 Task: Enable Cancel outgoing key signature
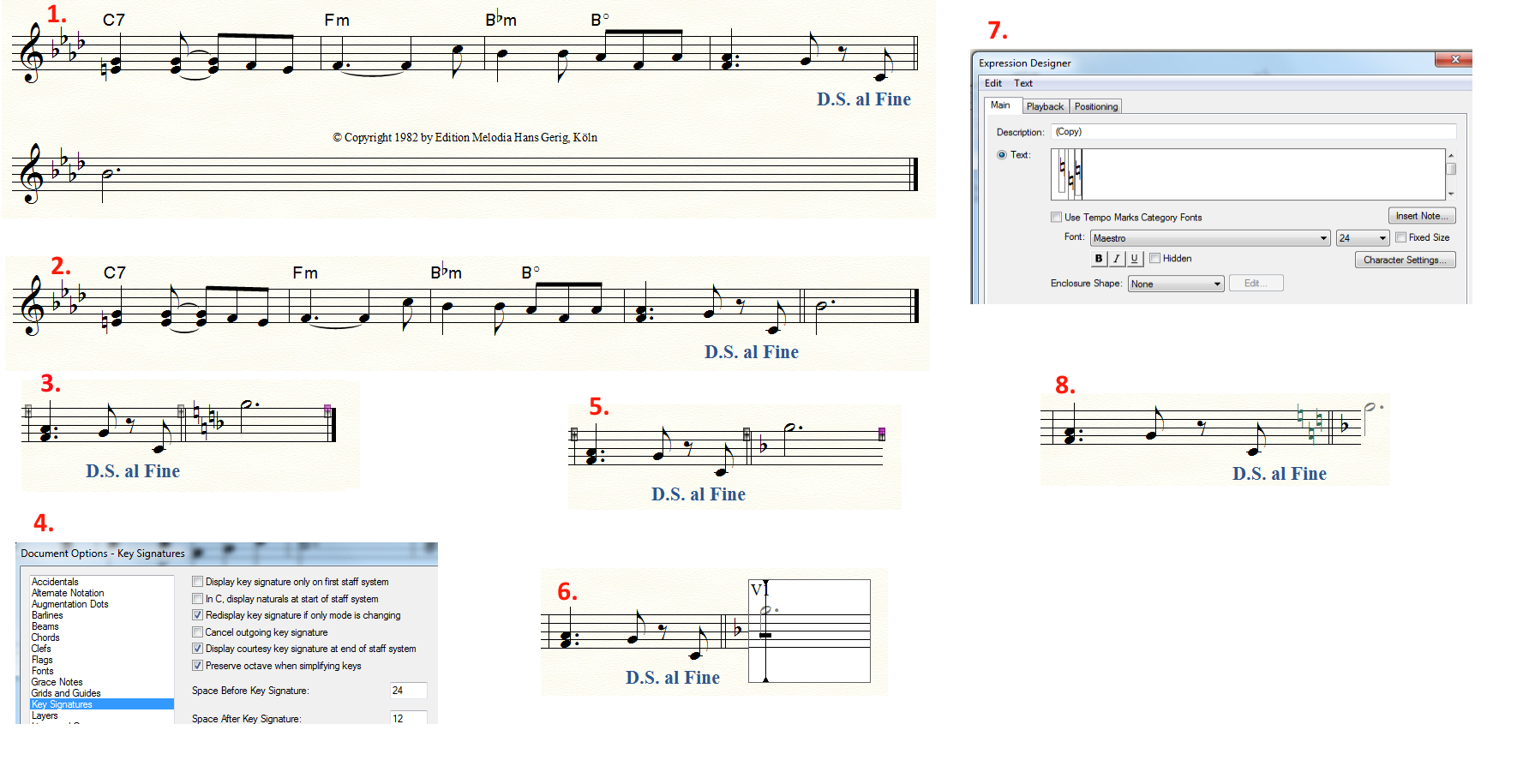point(198,632)
